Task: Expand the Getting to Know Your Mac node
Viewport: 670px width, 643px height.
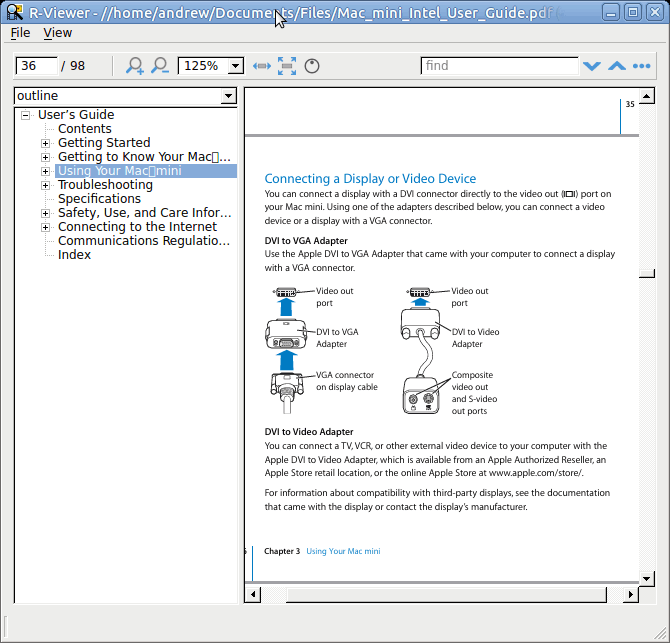Action: (45, 157)
